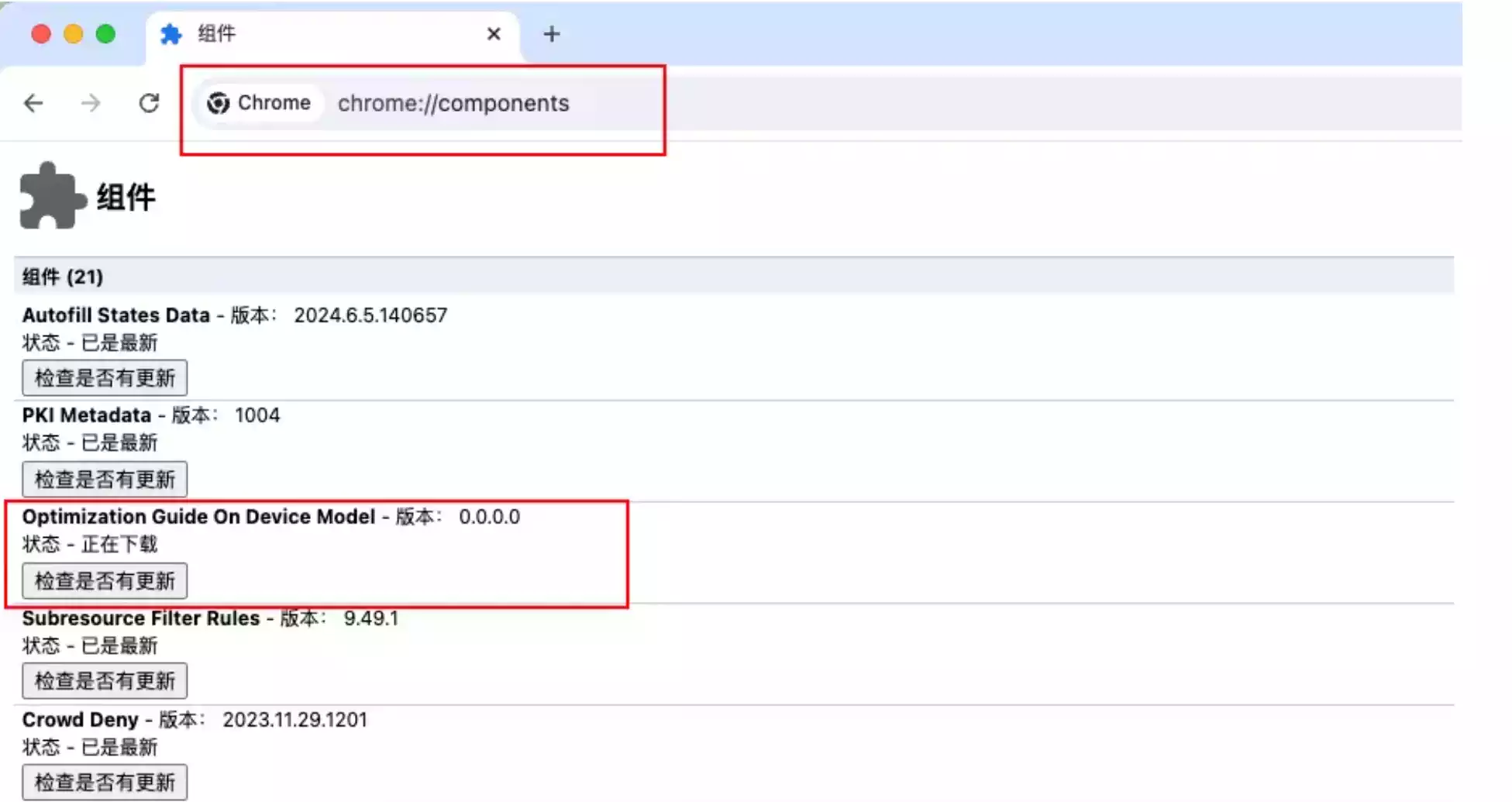Image resolution: width=1512 pixels, height=802 pixels.
Task: Click the Chrome site info chip
Action: pos(260,103)
